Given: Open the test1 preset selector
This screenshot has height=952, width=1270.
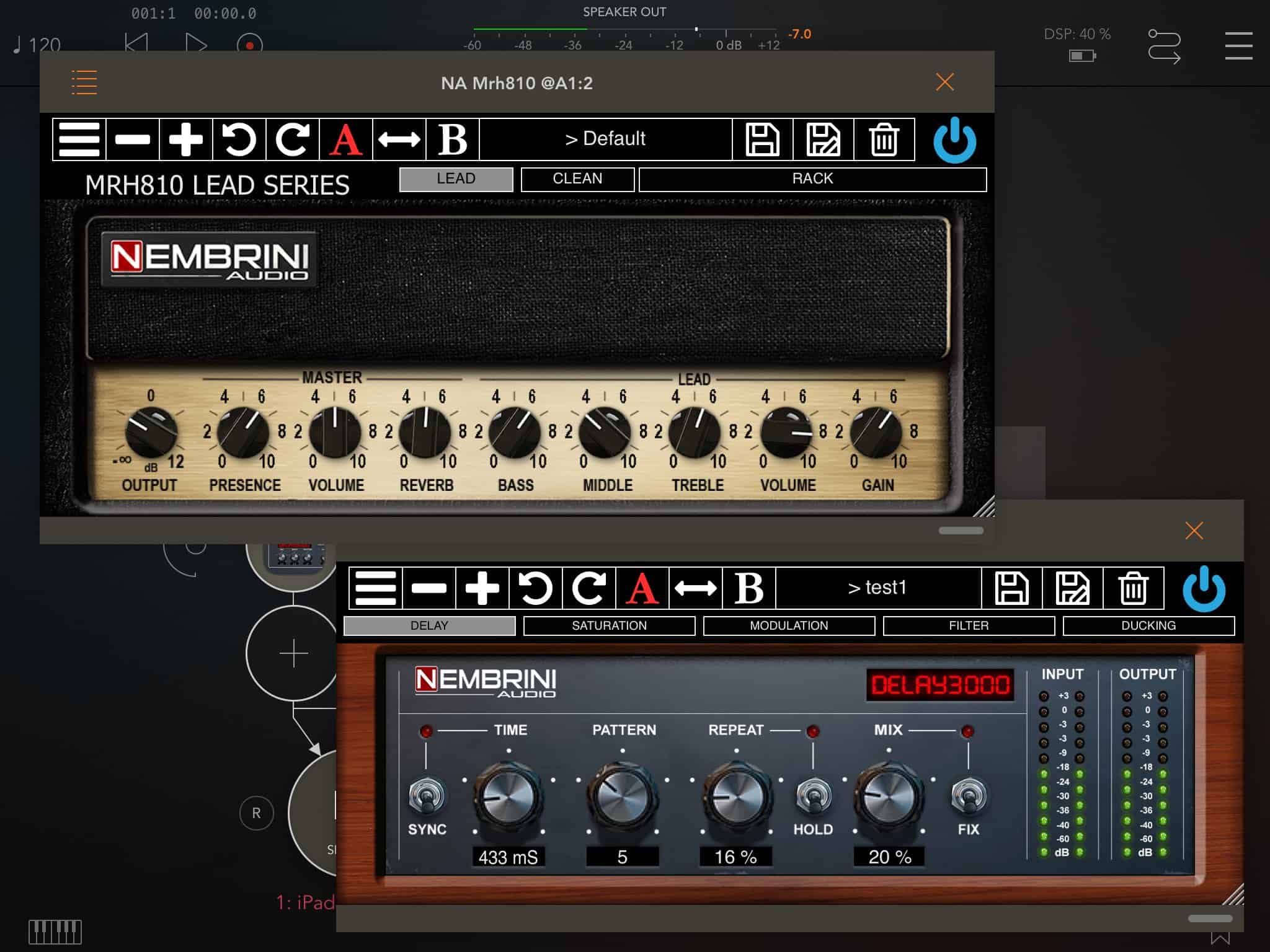Looking at the screenshot, I should (878, 588).
